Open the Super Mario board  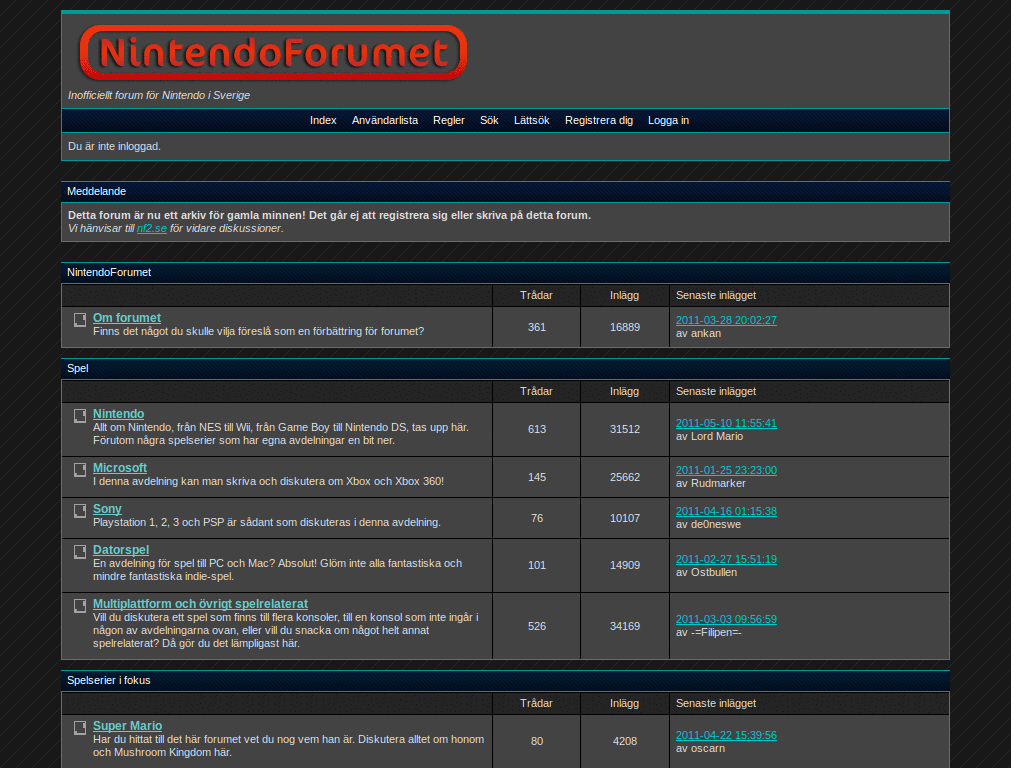pyautogui.click(x=127, y=726)
